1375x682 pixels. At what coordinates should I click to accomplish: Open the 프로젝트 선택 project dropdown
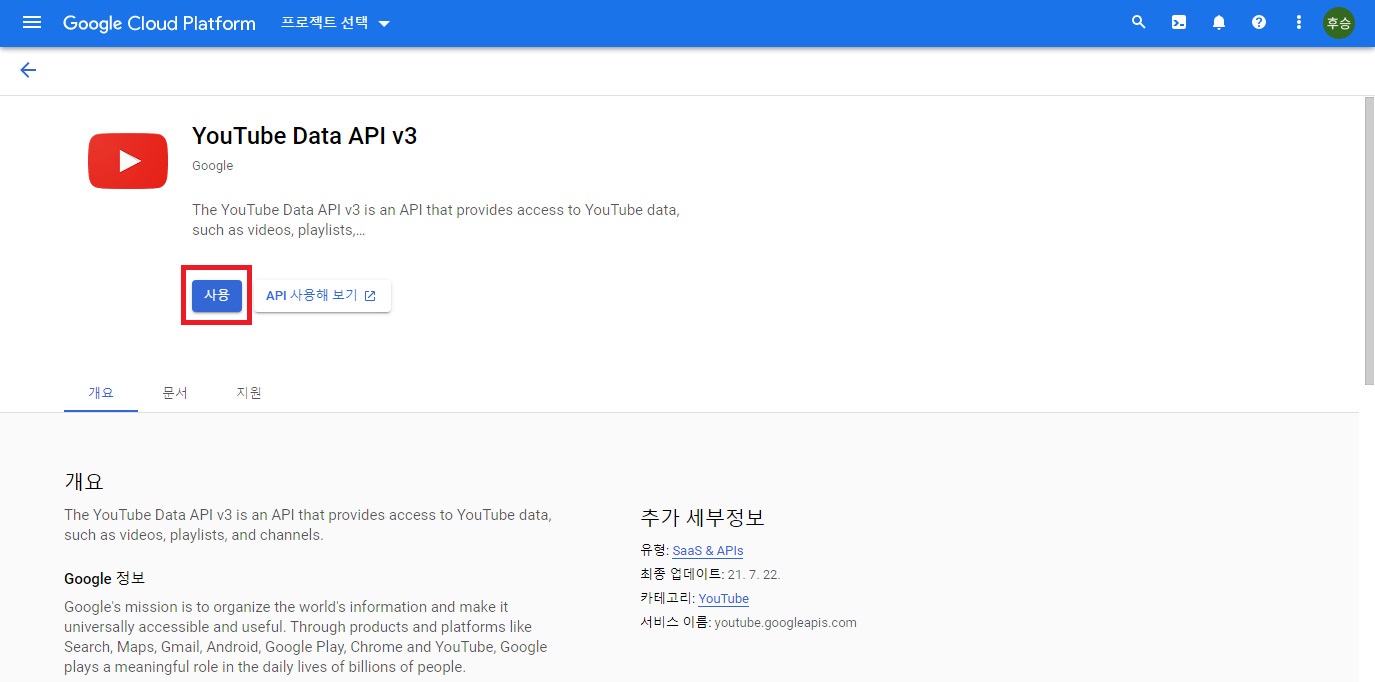tap(336, 23)
